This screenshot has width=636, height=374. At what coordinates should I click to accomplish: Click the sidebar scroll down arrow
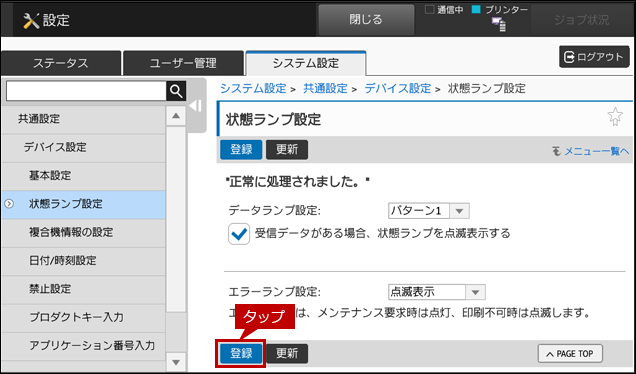176,362
